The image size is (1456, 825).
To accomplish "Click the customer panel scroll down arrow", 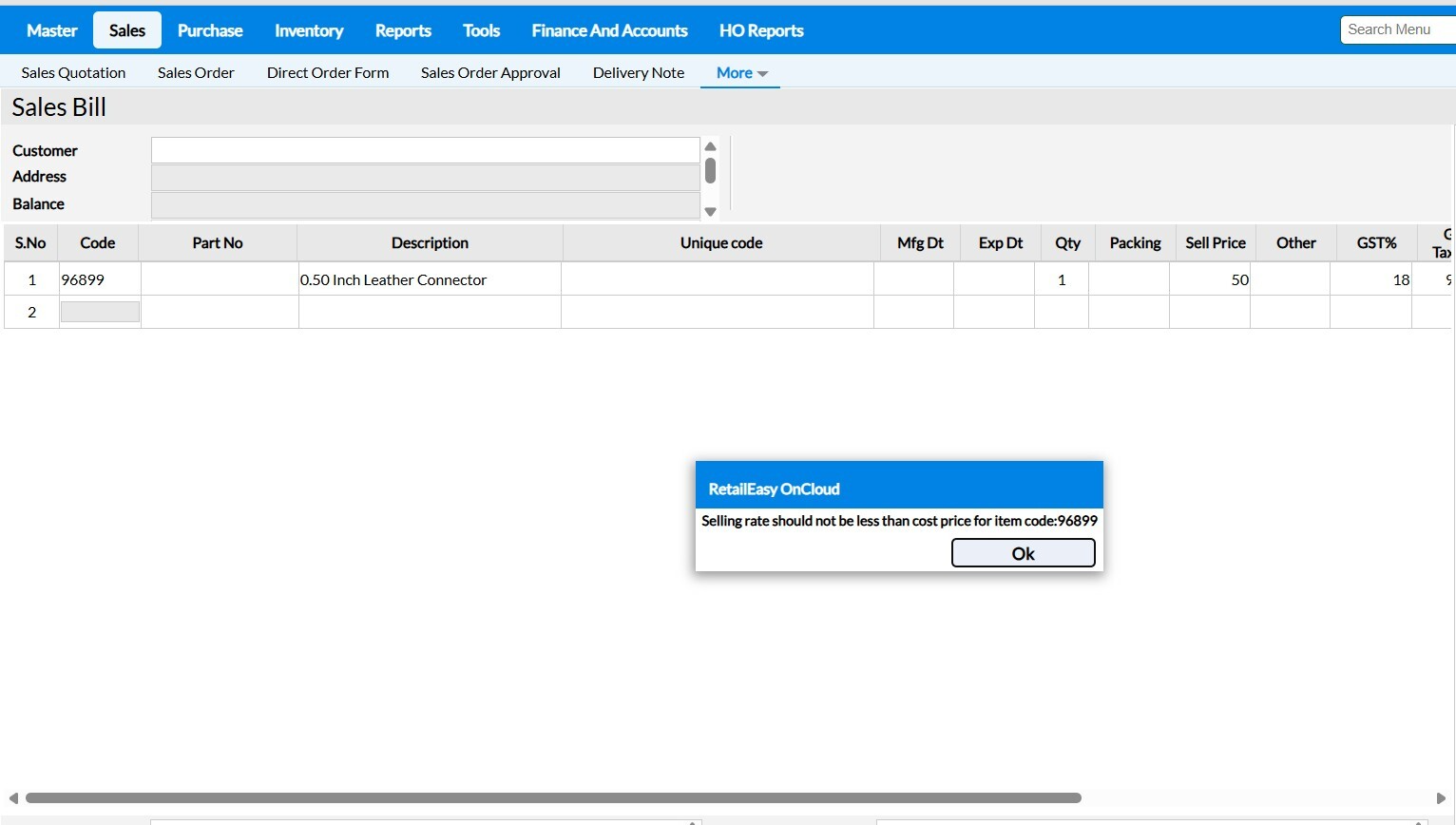I will coord(710,212).
